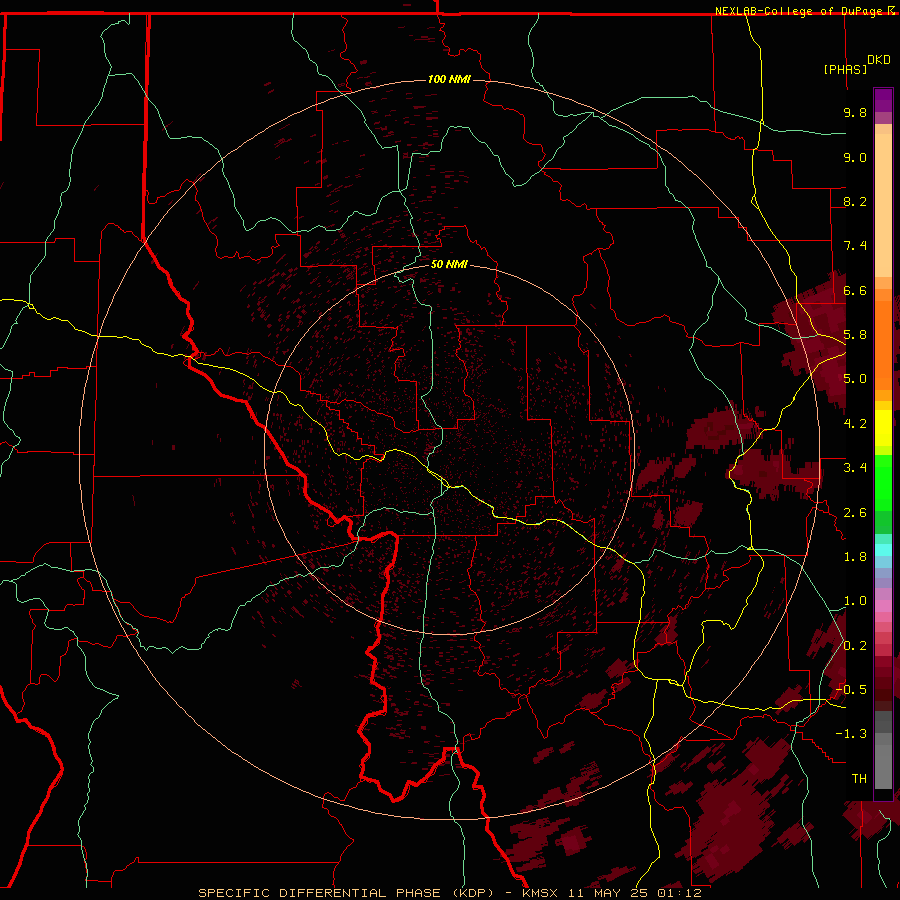Click the 9.0 value on the scale

tap(855, 157)
